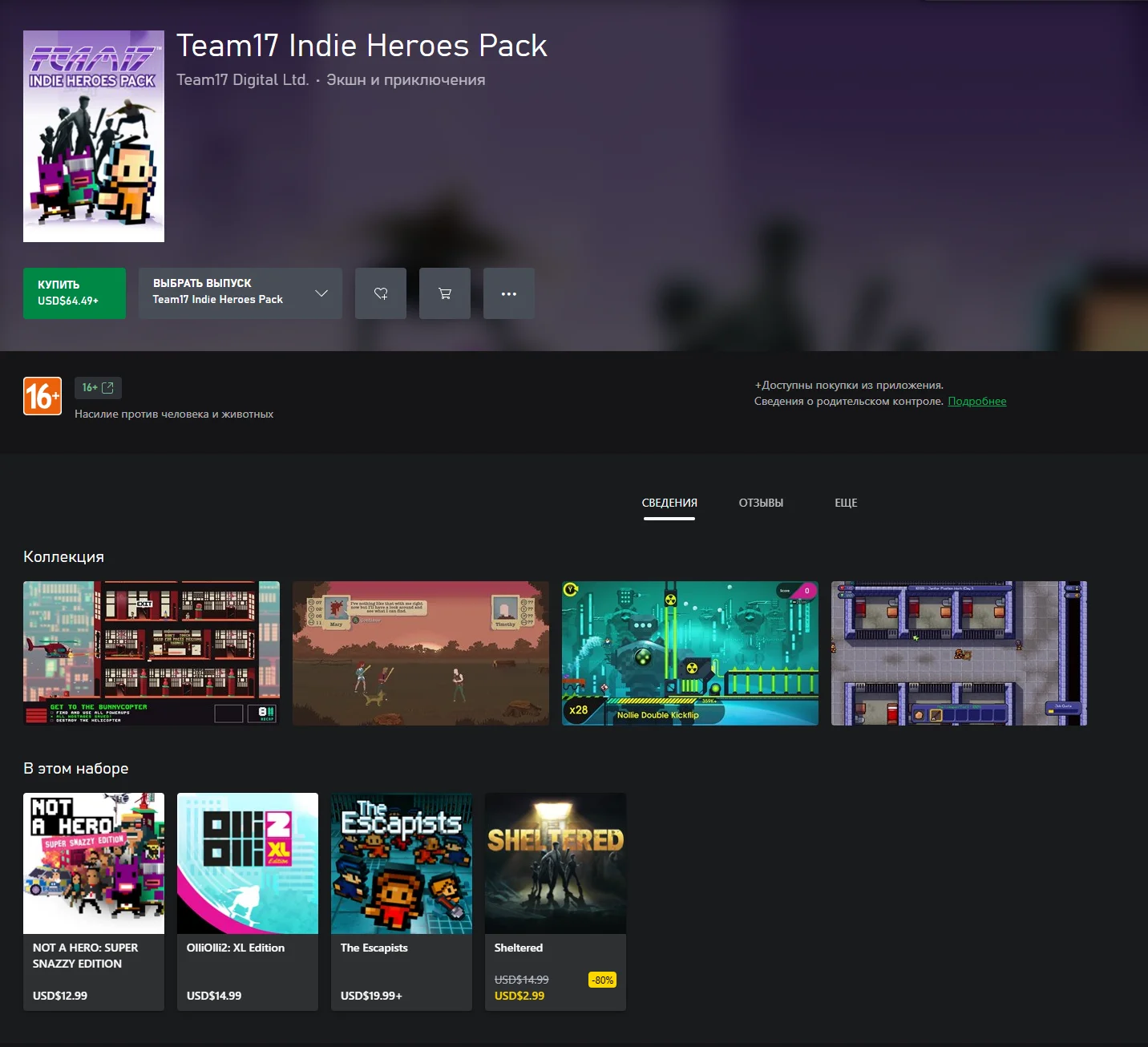Open Team17 Digital Ltd. publisher link

[x=242, y=79]
